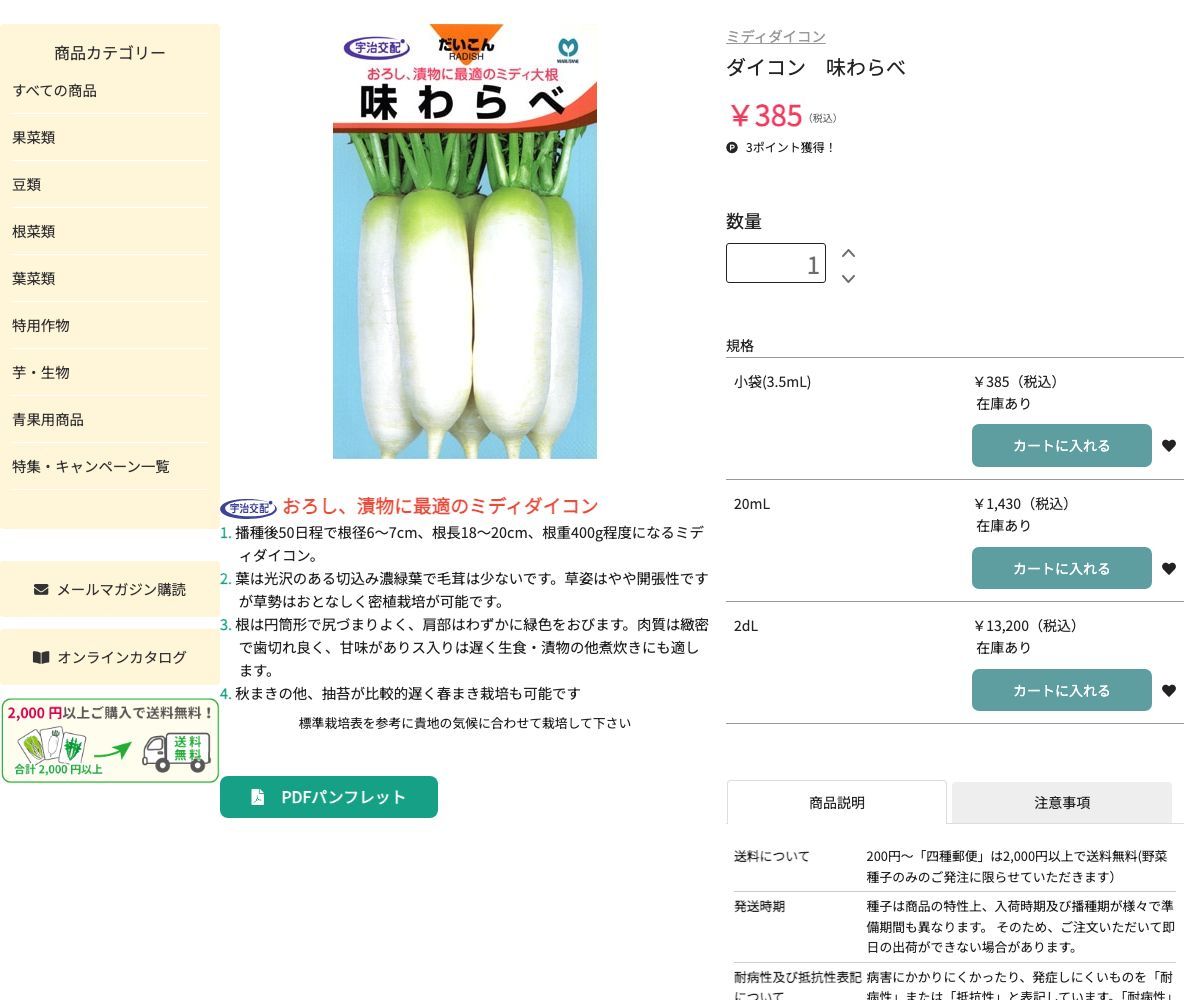This screenshot has width=1200, height=1000.
Task: Click the 宇治交配 logo badge above the description
Action: [249, 507]
